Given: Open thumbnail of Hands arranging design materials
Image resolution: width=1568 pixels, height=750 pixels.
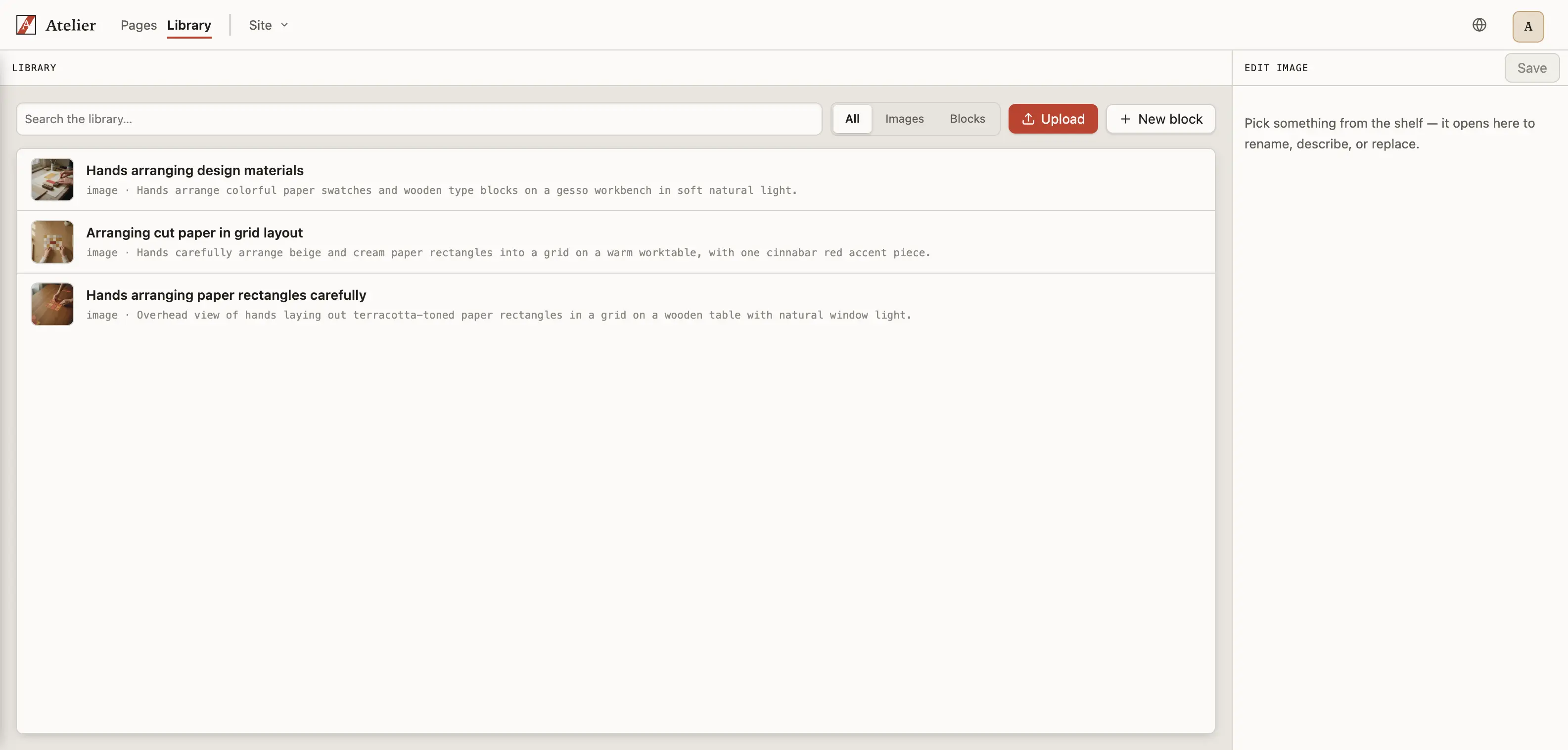Looking at the screenshot, I should click(52, 180).
